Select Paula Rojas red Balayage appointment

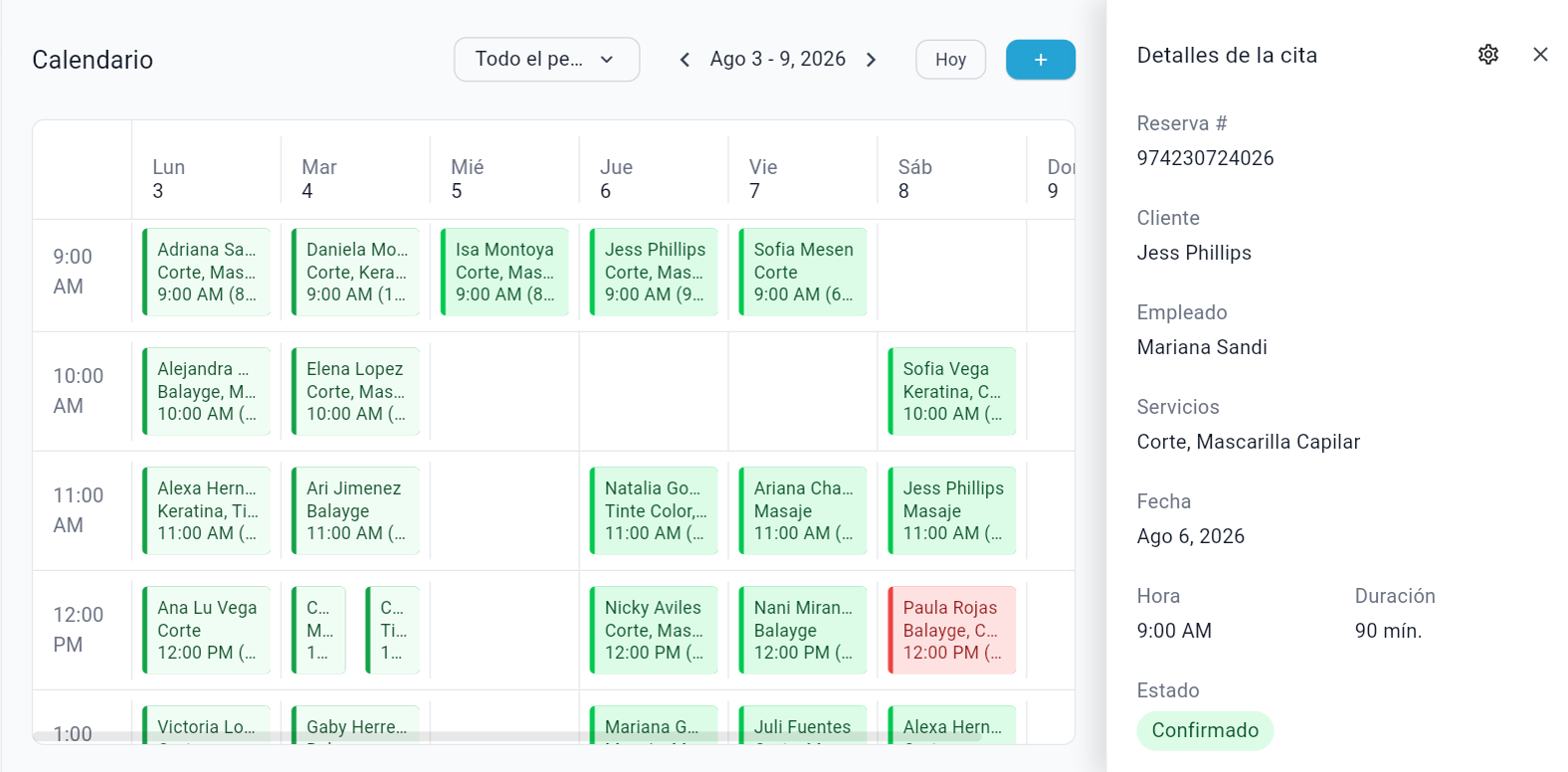(x=952, y=630)
